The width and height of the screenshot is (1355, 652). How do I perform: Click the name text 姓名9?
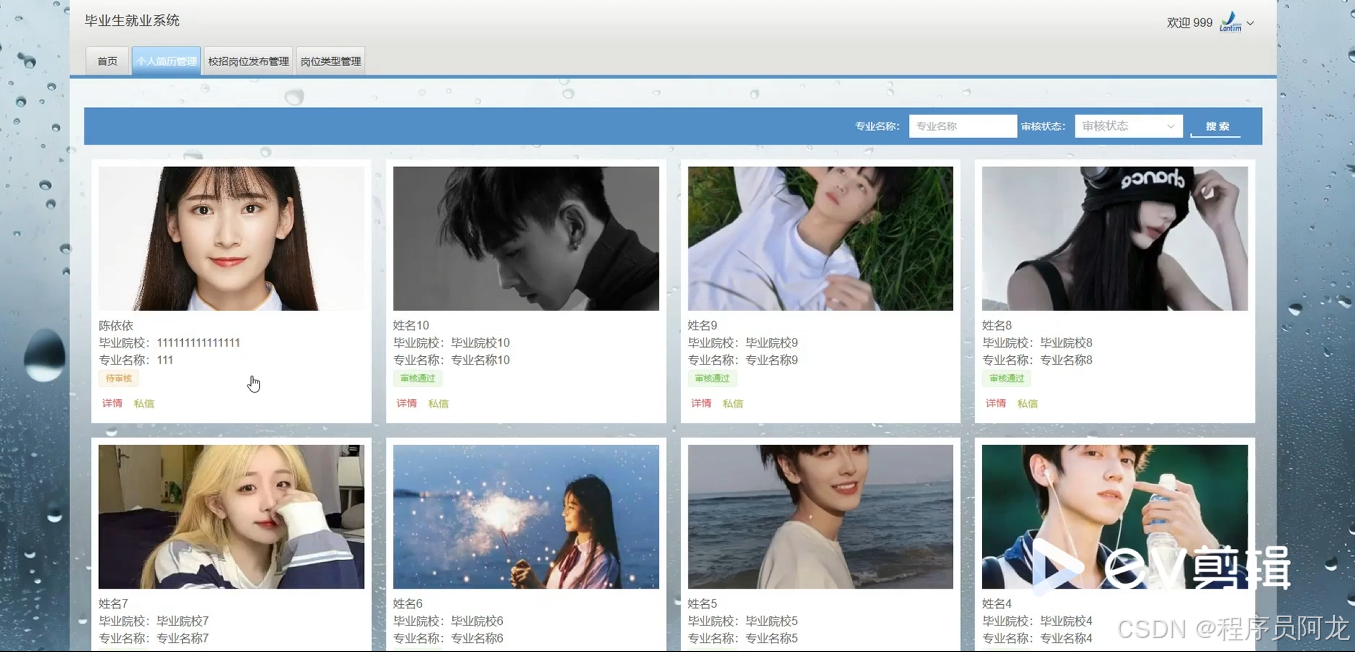703,326
